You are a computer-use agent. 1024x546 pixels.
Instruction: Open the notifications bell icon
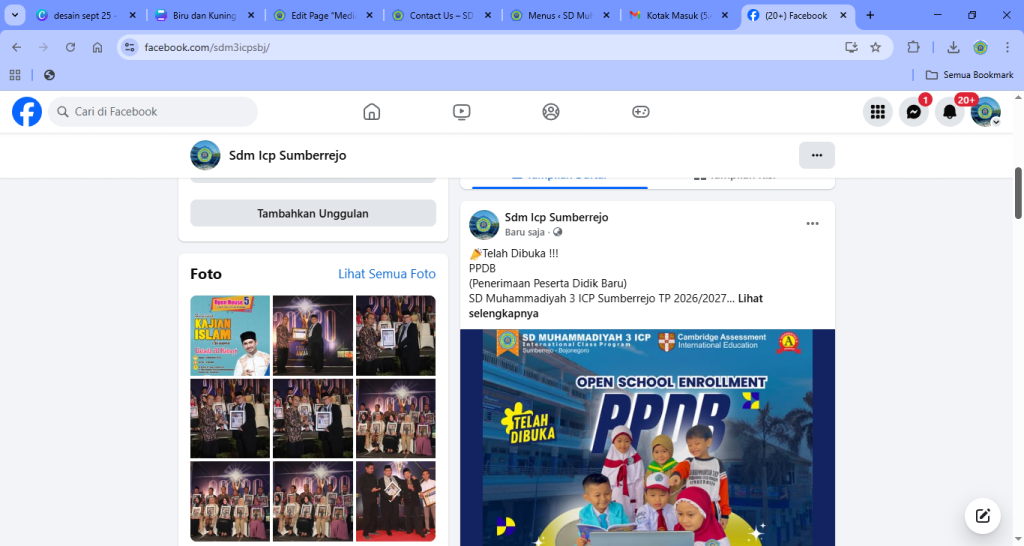pos(950,112)
